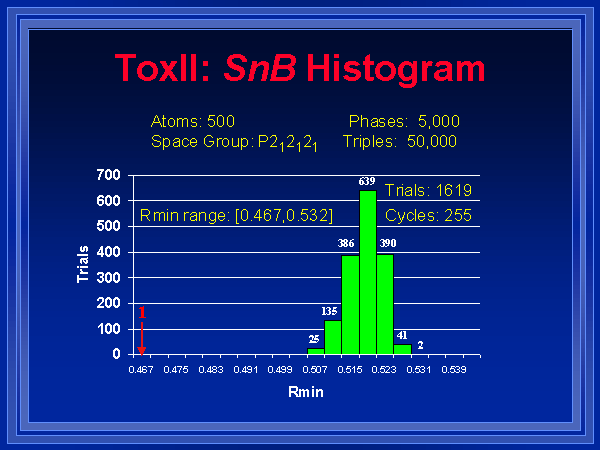Select the 'Atoms: 500' text
Image resolution: width=600 pixels, height=450 pixels.
pyautogui.click(x=192, y=121)
